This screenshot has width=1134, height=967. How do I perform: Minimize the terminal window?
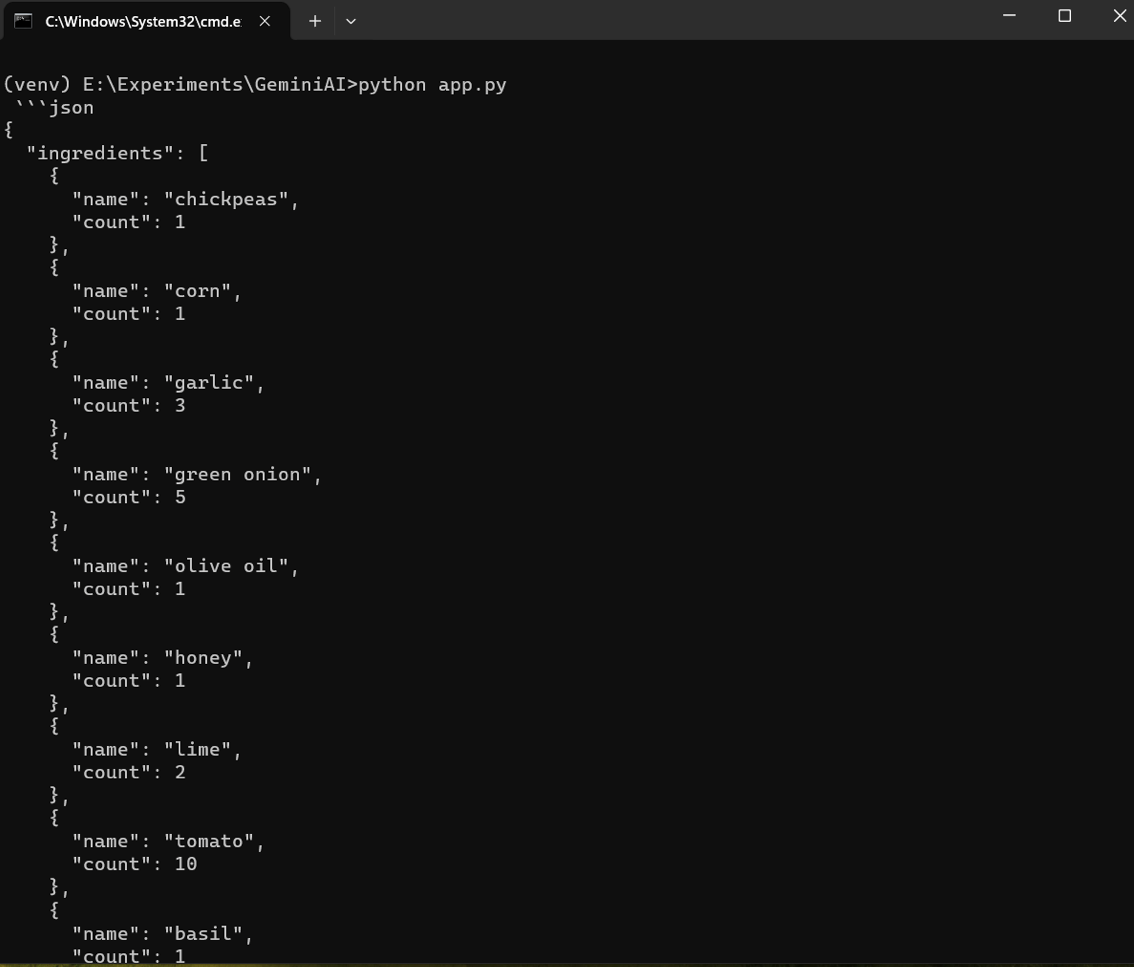pos(1010,15)
